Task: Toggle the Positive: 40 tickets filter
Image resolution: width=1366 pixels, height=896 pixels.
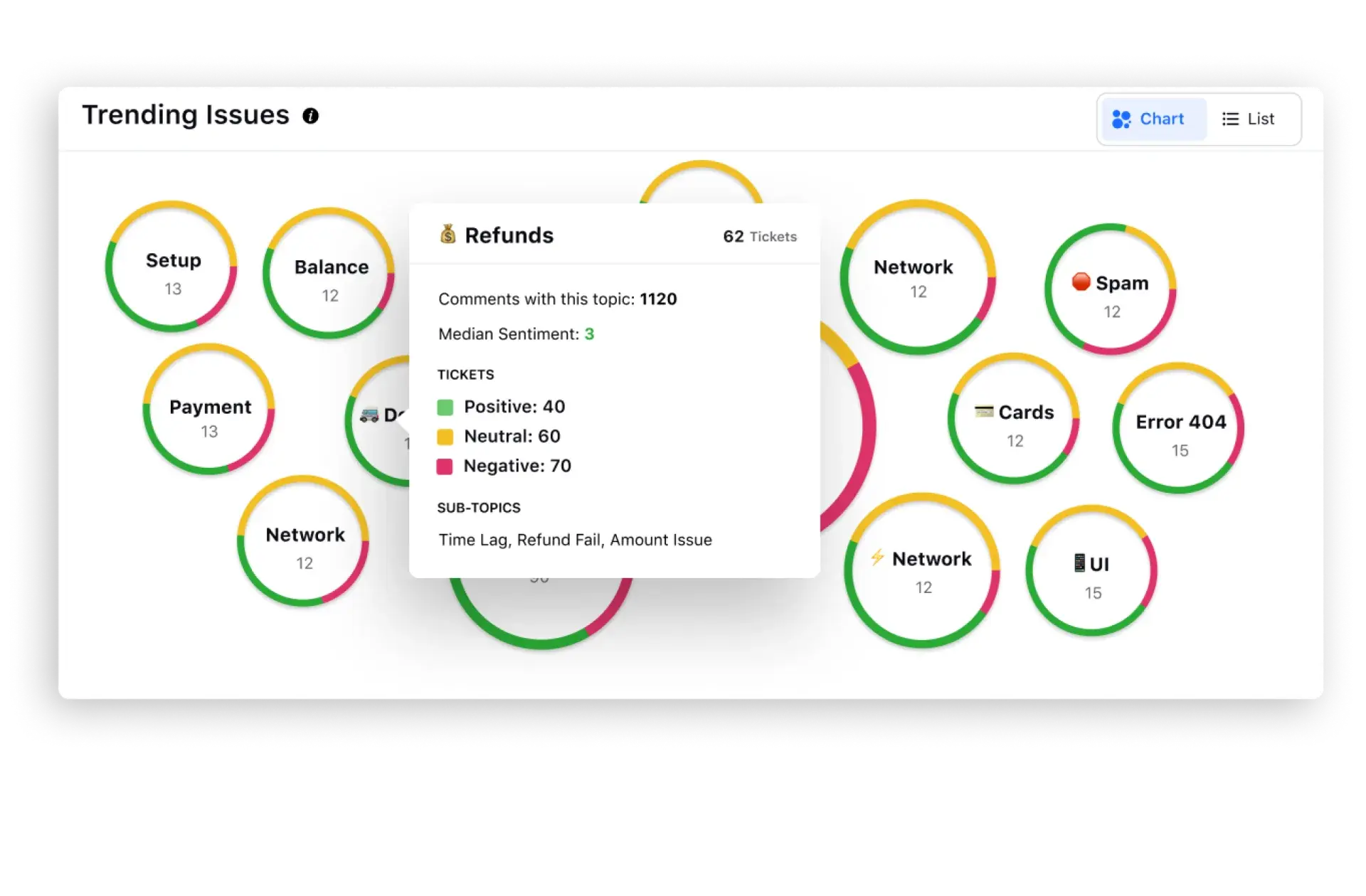Action: click(x=509, y=407)
